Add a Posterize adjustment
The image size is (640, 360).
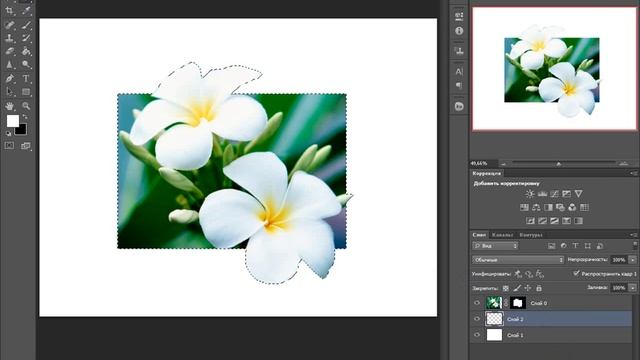542,221
